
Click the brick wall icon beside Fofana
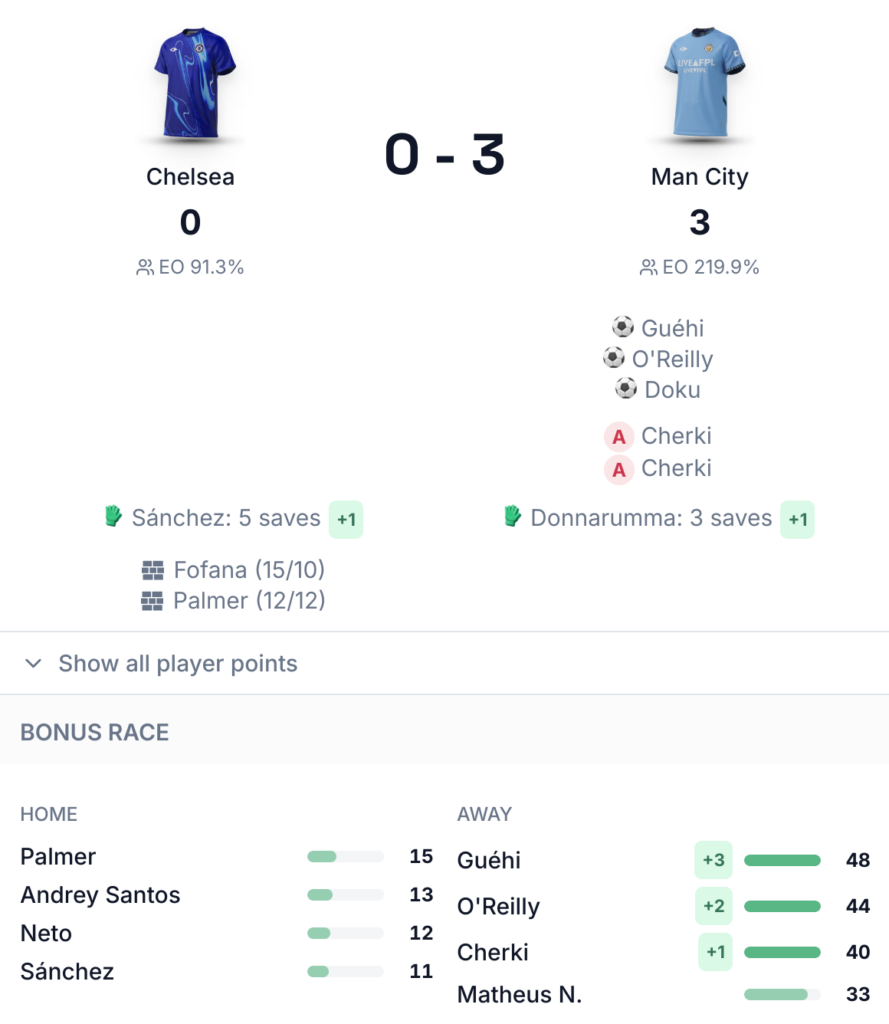[x=153, y=570]
